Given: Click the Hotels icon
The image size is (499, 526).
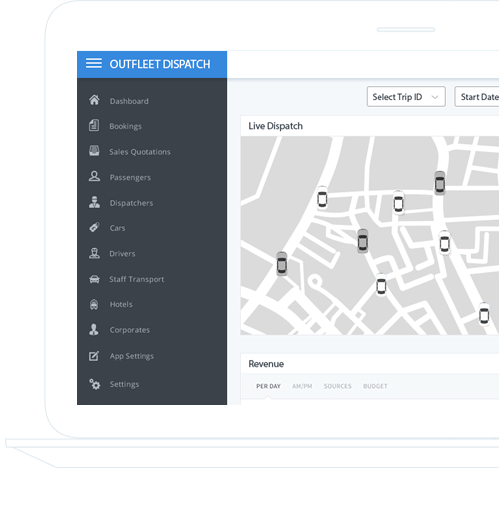Looking at the screenshot, I should (x=94, y=304).
